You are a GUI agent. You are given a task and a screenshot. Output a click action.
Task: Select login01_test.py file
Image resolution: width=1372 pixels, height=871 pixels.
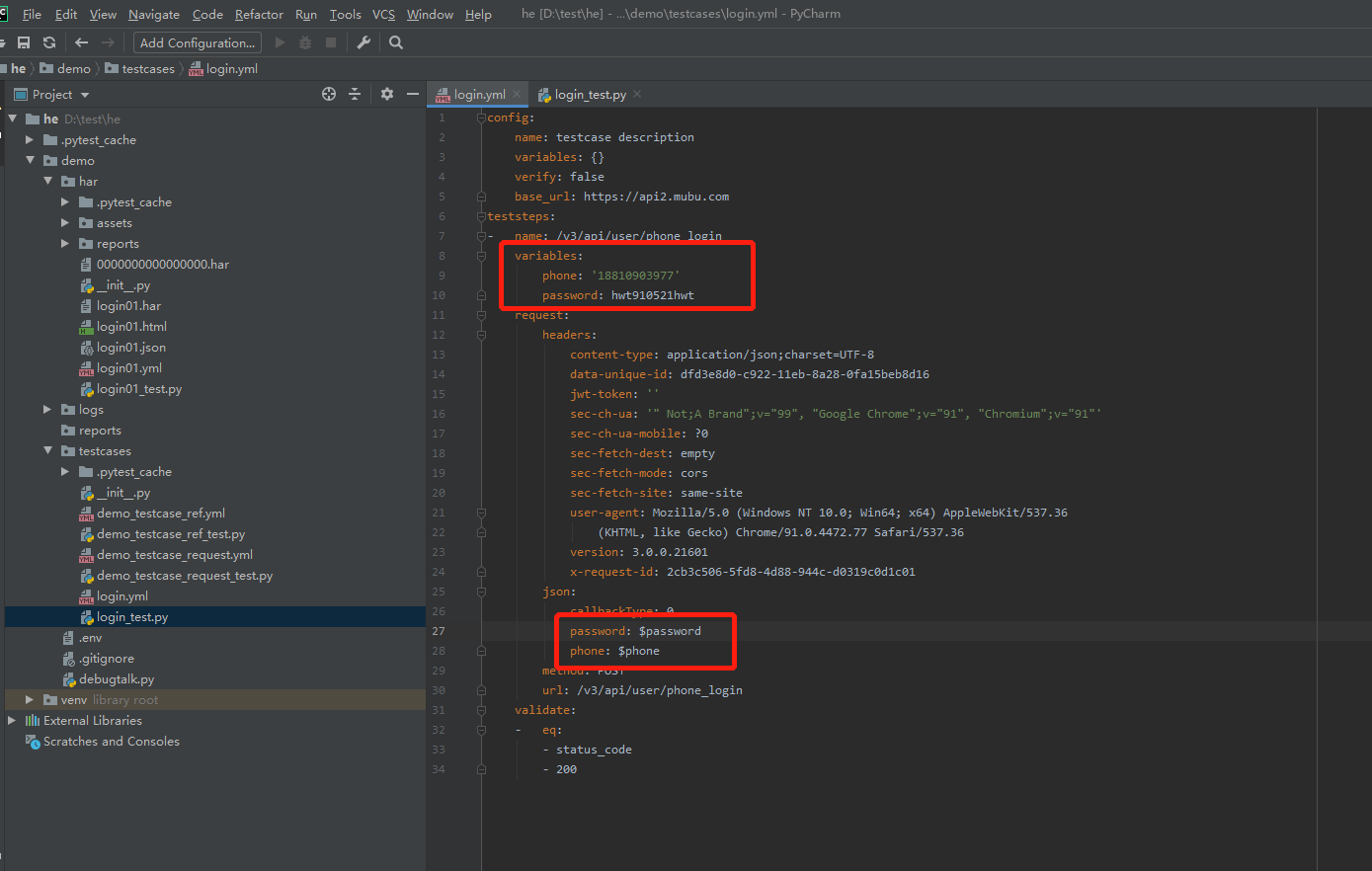click(139, 389)
